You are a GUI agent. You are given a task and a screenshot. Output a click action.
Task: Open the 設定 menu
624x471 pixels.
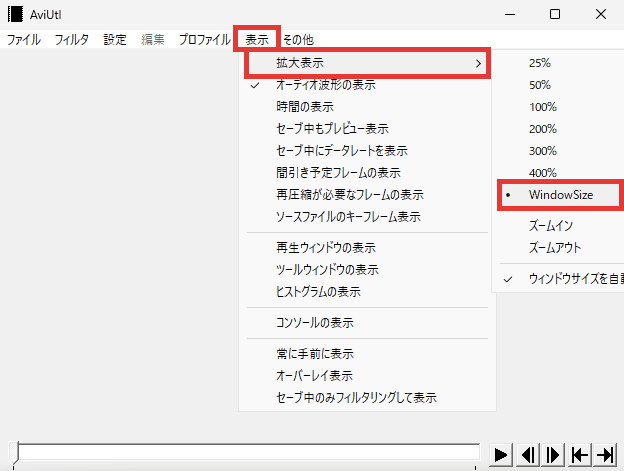point(115,40)
